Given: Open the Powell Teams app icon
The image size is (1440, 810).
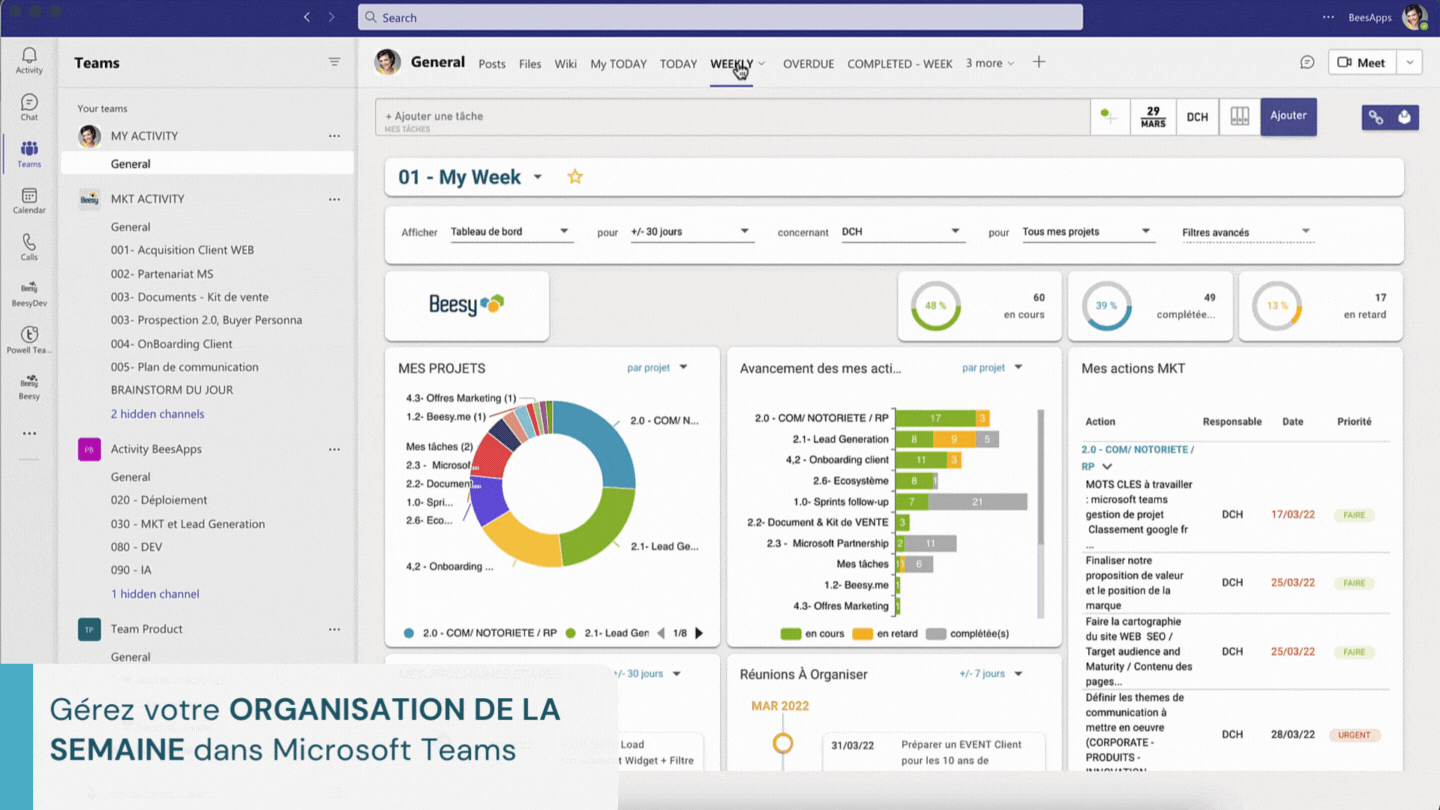Looking at the screenshot, I should [x=29, y=341].
